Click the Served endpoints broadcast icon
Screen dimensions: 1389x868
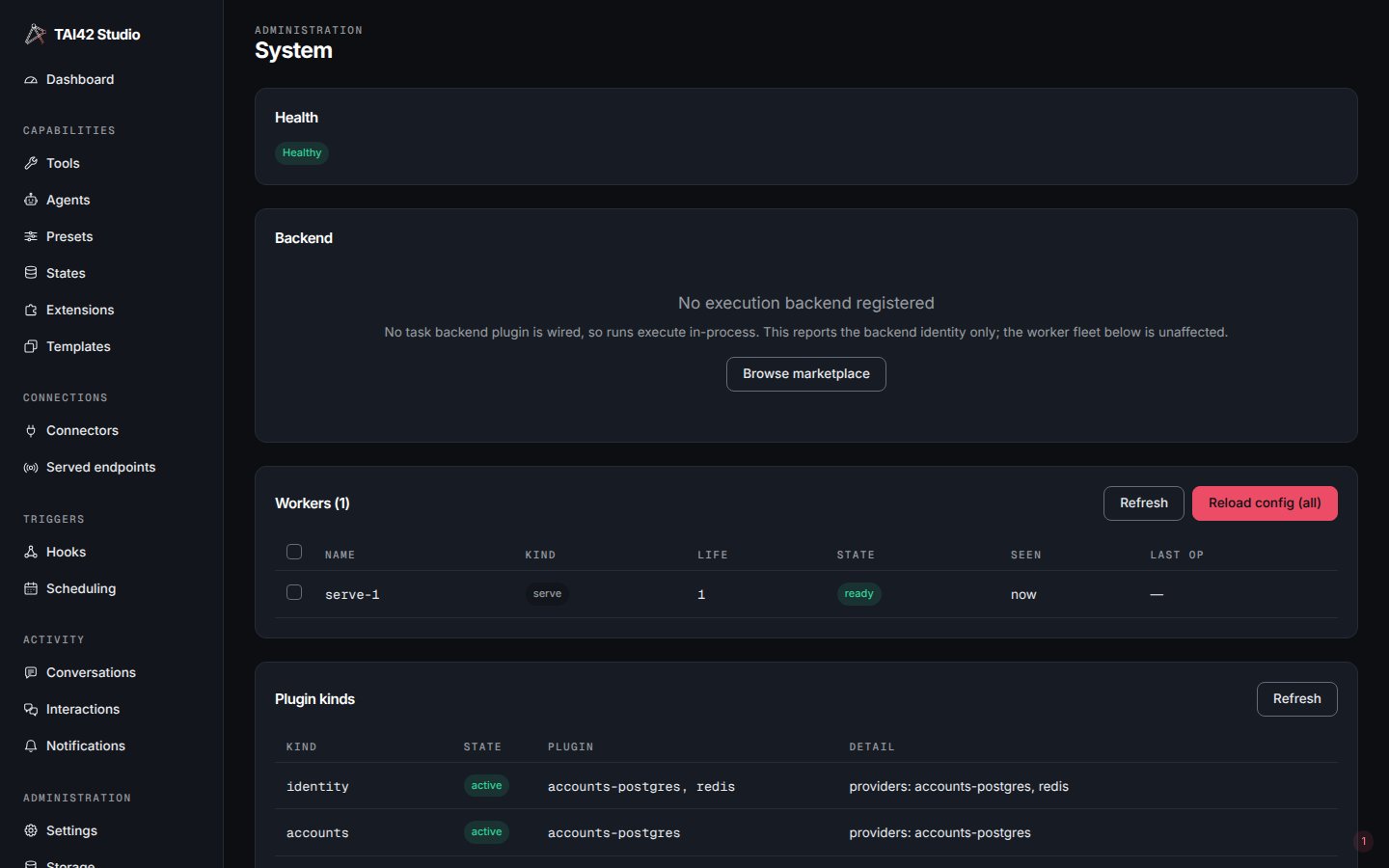pyautogui.click(x=31, y=468)
